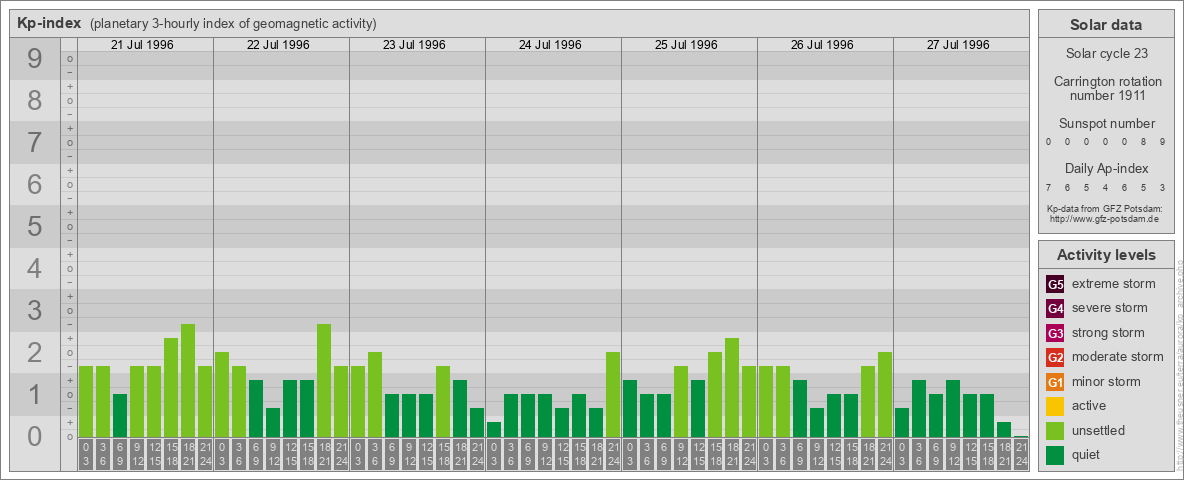
Task: Click the 21 Jul 18-21 hour bar
Action: (188, 381)
